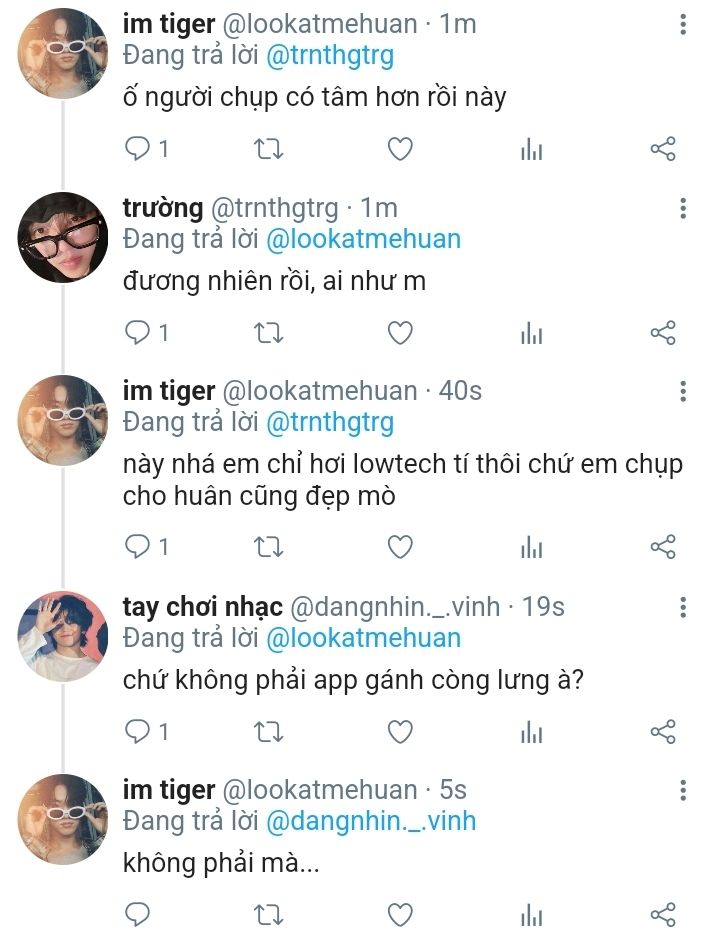Open the @trnthgtrg mention in the first tweet
The width and height of the screenshot is (720, 932).
[330, 56]
